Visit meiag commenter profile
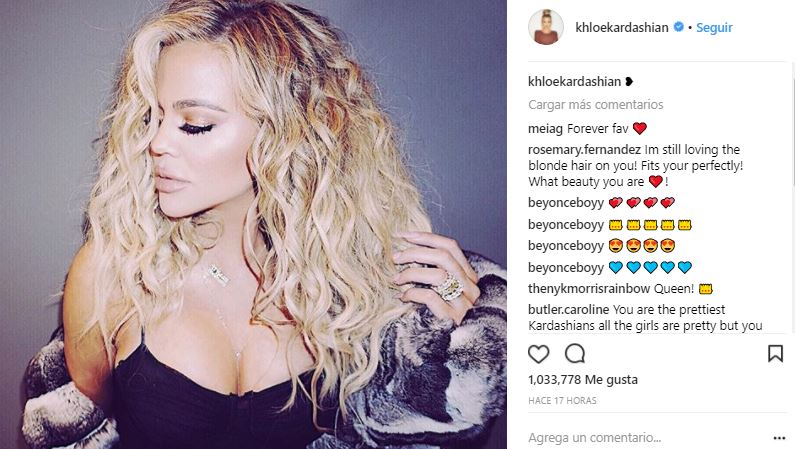The image size is (795, 449). [546, 129]
